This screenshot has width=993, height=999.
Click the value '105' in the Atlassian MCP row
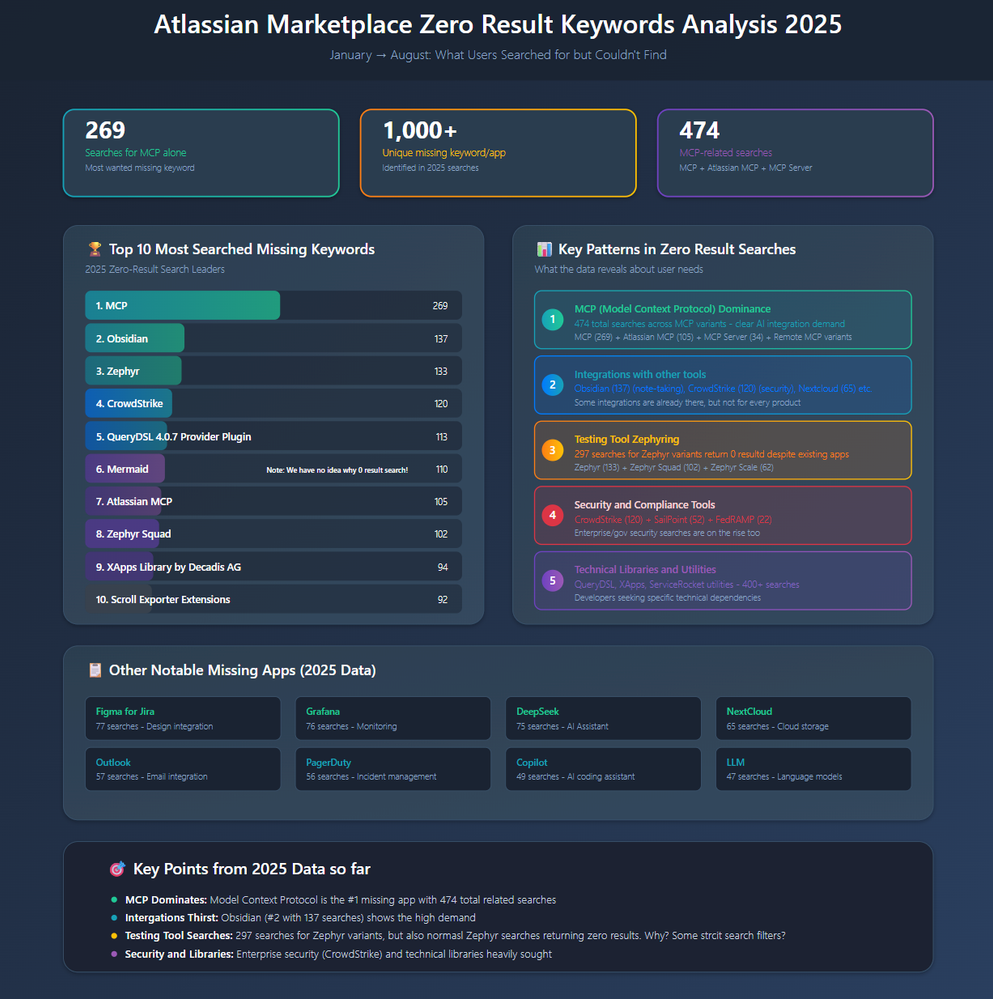[441, 502]
